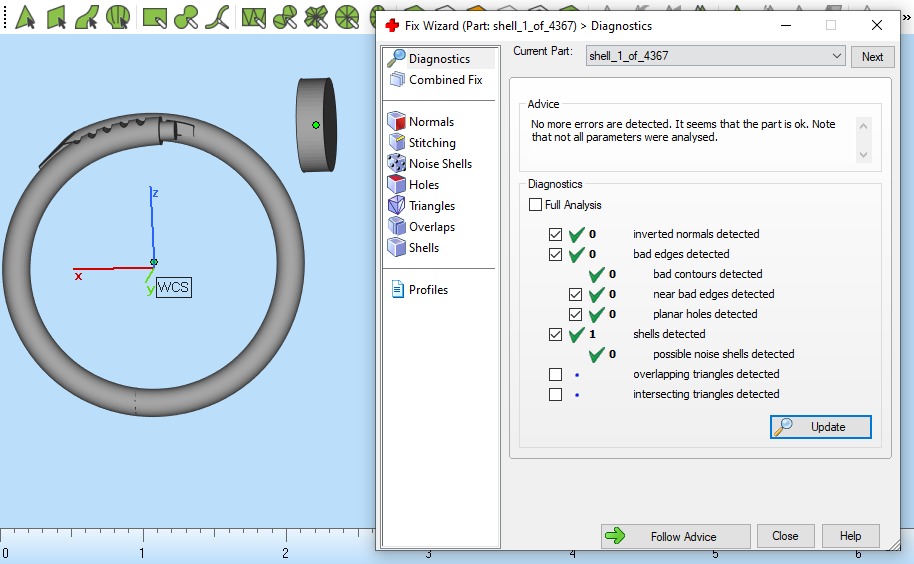Click the Follow Advice button
This screenshot has height=564, width=914.
point(676,536)
